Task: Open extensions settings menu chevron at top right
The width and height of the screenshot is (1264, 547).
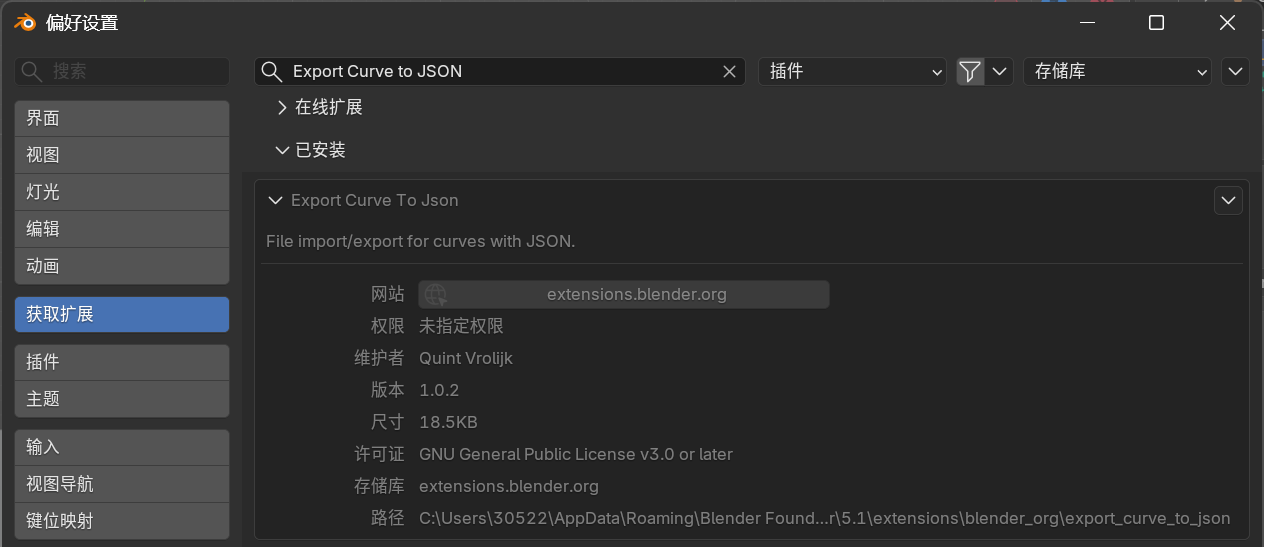Action: (1235, 71)
